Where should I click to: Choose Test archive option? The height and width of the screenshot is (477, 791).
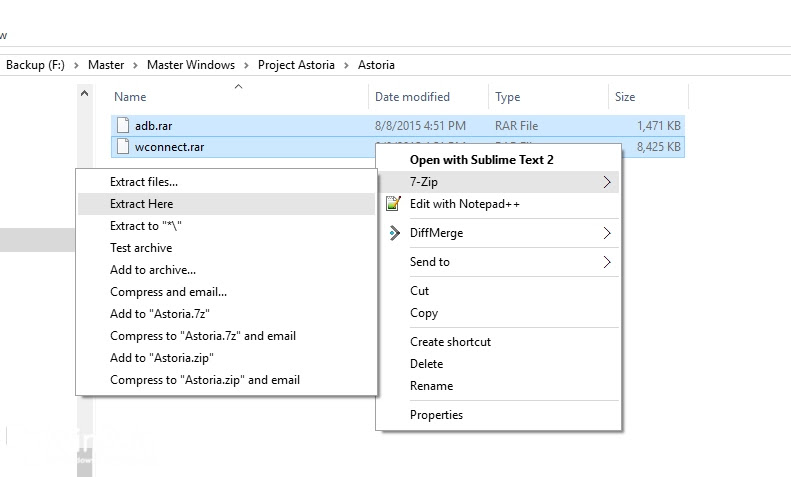coord(226,248)
